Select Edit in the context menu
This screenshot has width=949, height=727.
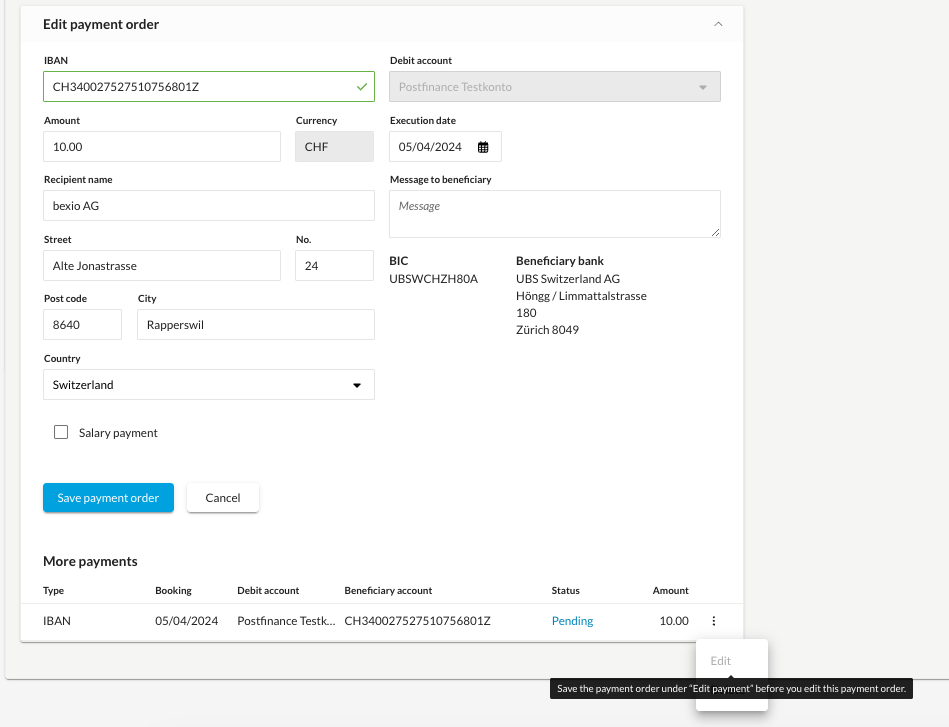720,660
